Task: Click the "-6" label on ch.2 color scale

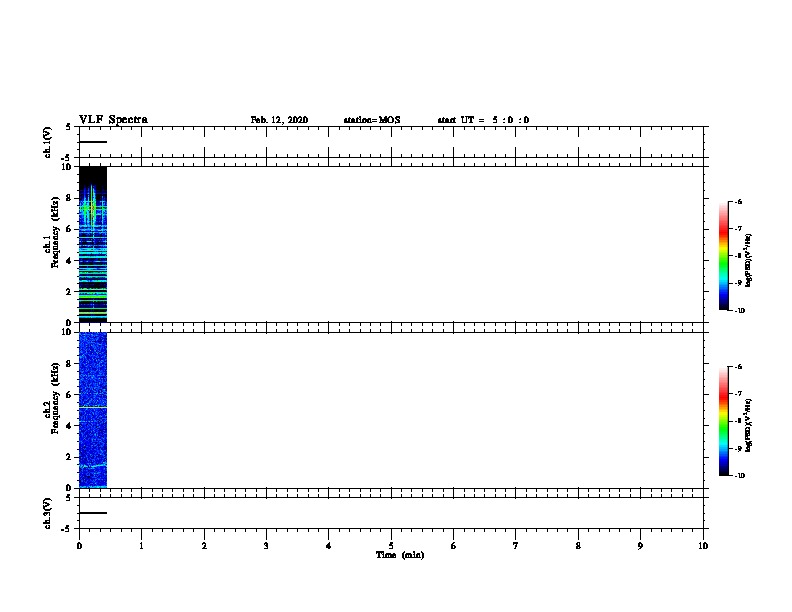Action: click(738, 367)
